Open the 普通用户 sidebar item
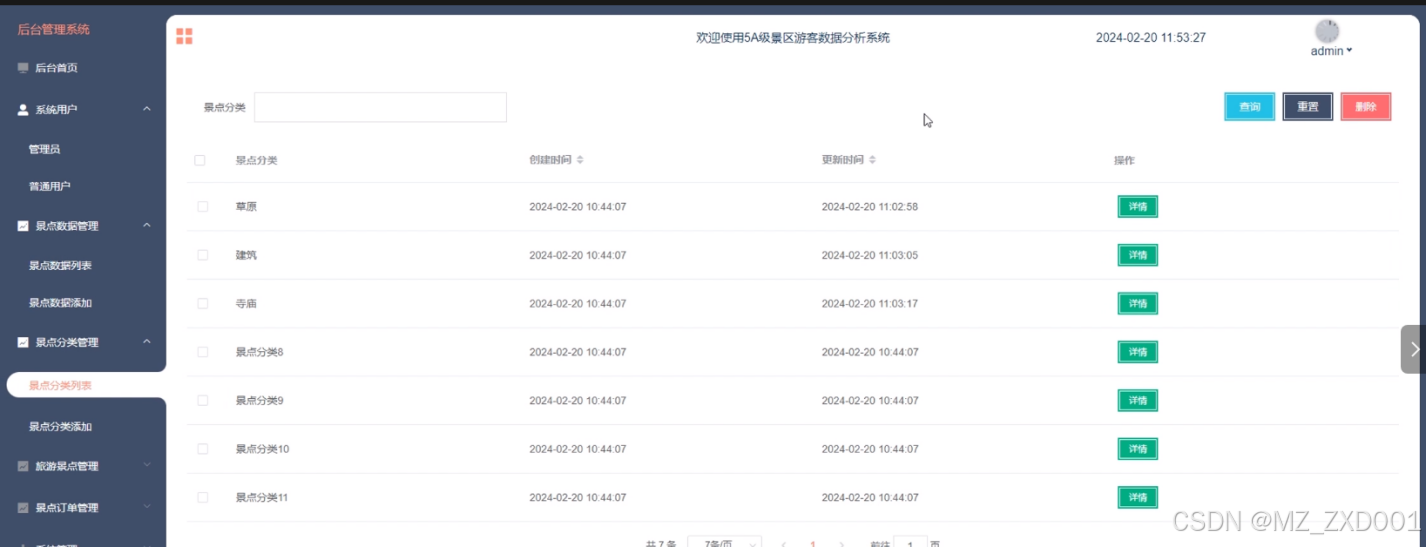The height and width of the screenshot is (547, 1426). 49,186
